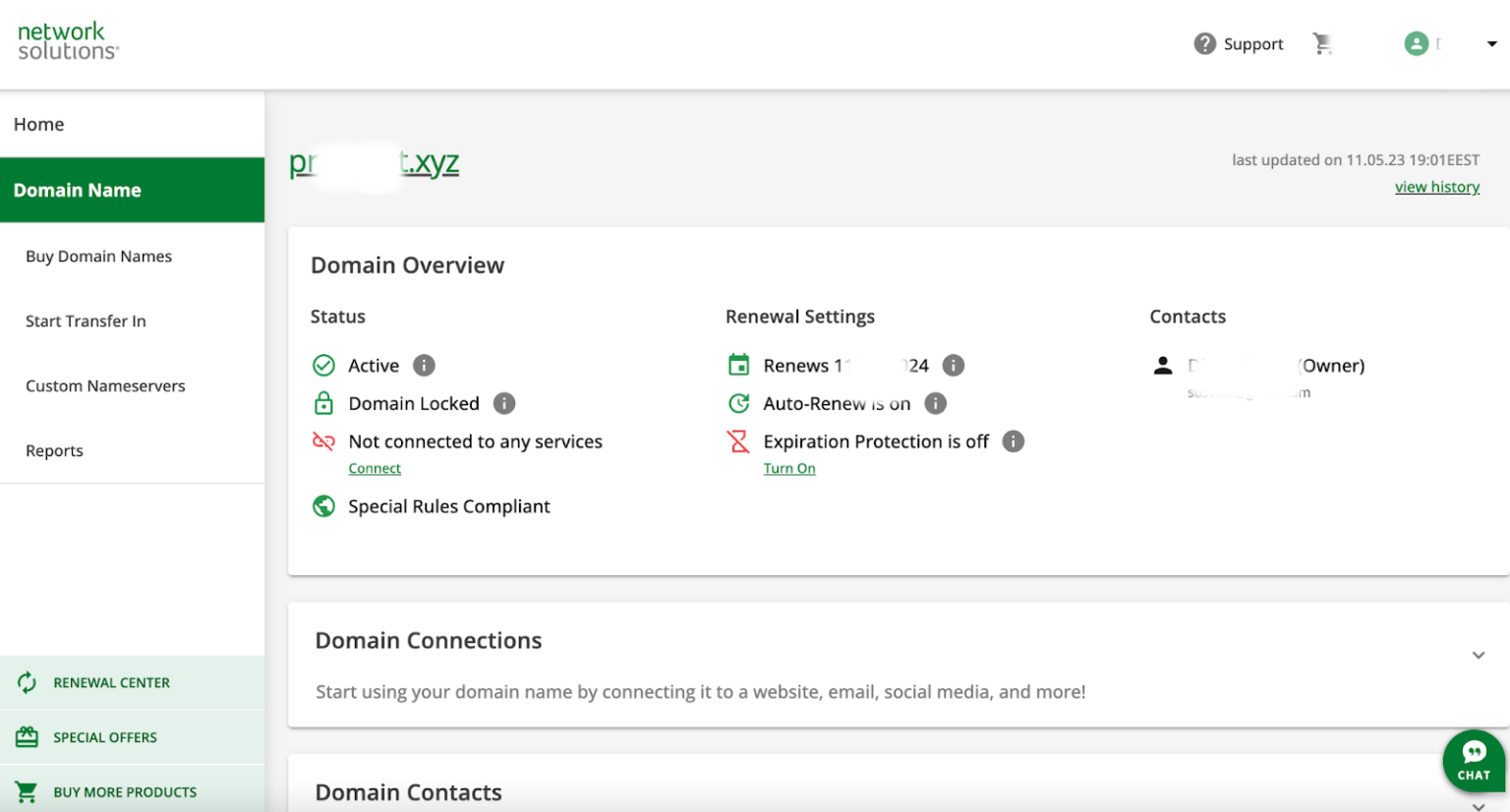Select Domain Name in the sidebar
The image size is (1510, 812).
coord(78,190)
